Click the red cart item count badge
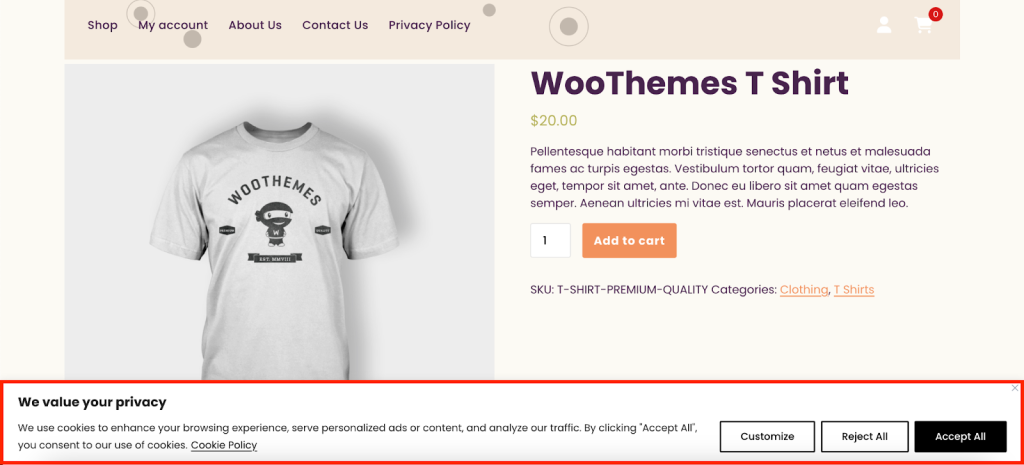This screenshot has height=465, width=1024. [x=935, y=14]
